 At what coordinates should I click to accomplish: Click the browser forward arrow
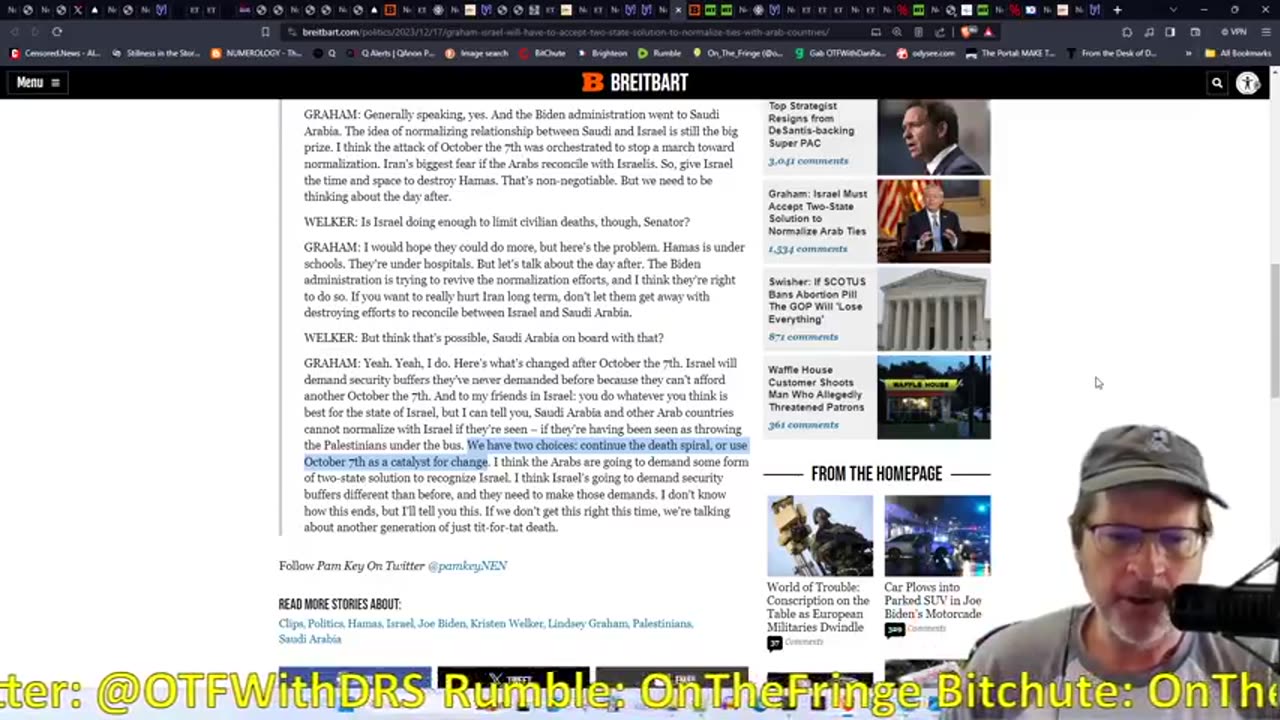(35, 32)
